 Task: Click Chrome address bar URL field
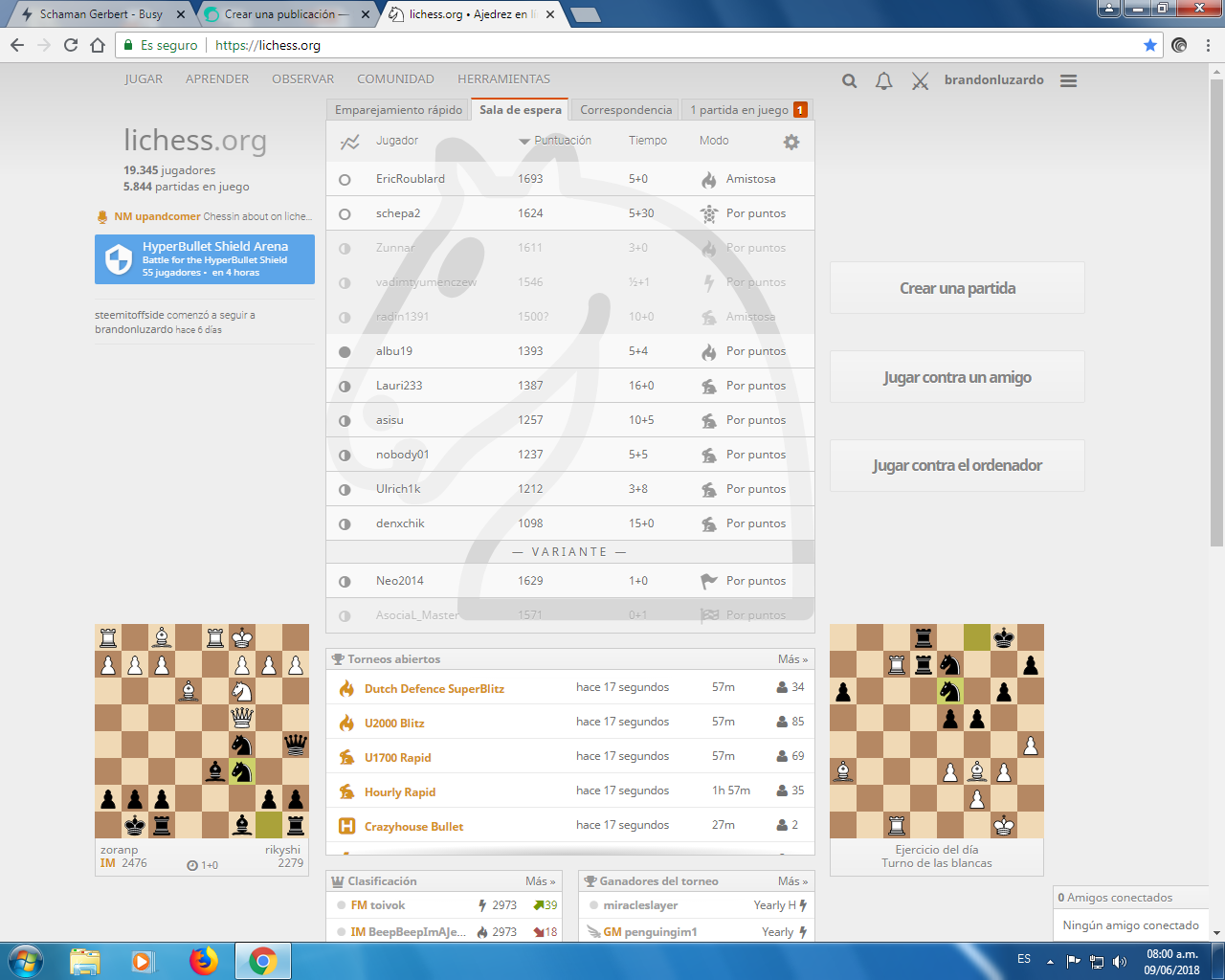632,45
